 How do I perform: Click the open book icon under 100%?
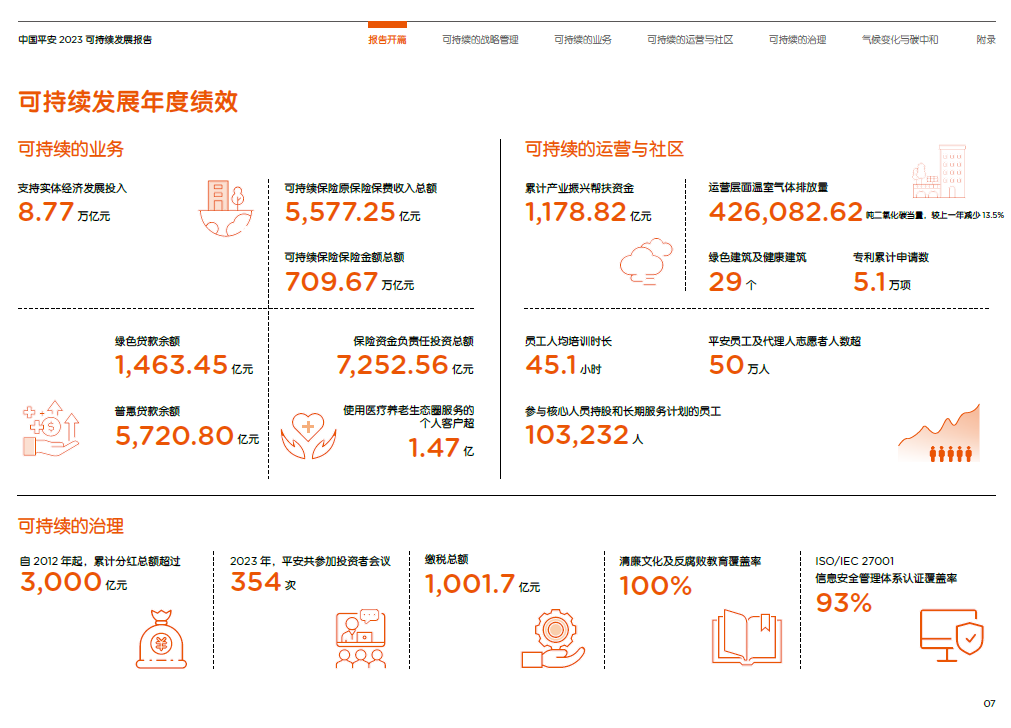coord(745,638)
